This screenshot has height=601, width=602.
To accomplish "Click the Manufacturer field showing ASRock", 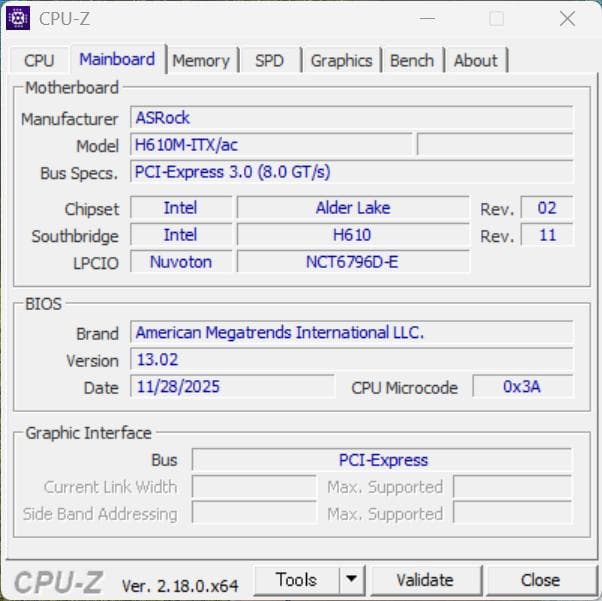I will (351, 118).
